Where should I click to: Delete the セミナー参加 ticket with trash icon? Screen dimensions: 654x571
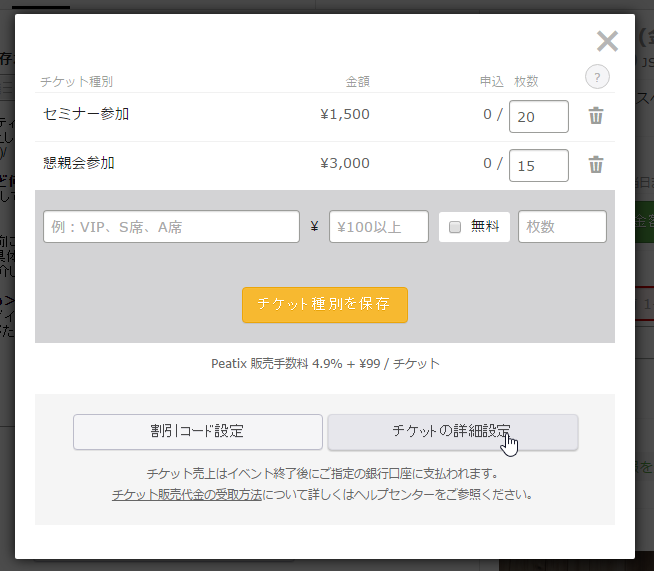(x=596, y=116)
